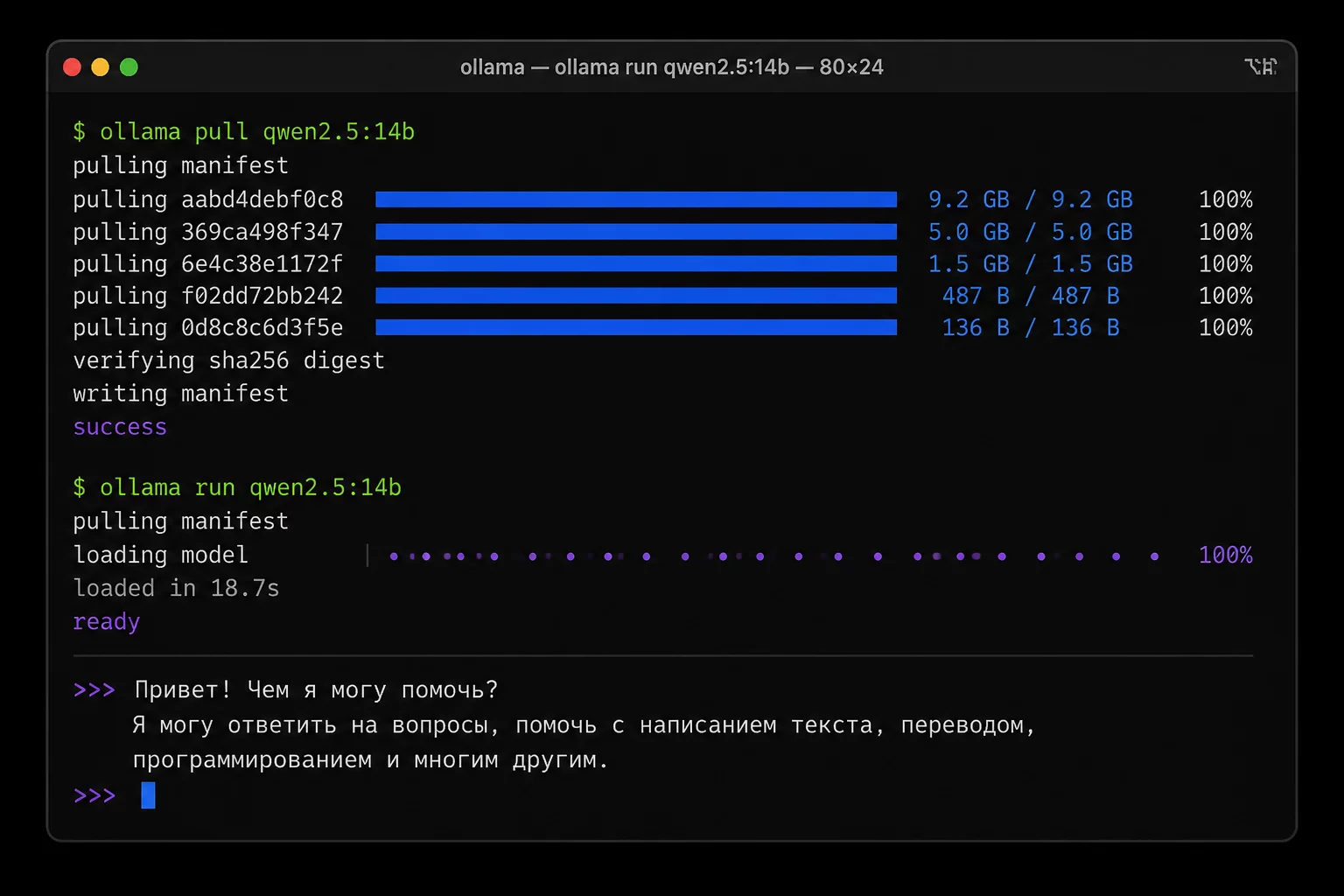Screen dimensions: 1344x896
Task: Select the 'pulling 6e4c38e1172f' text
Action: pos(208,263)
